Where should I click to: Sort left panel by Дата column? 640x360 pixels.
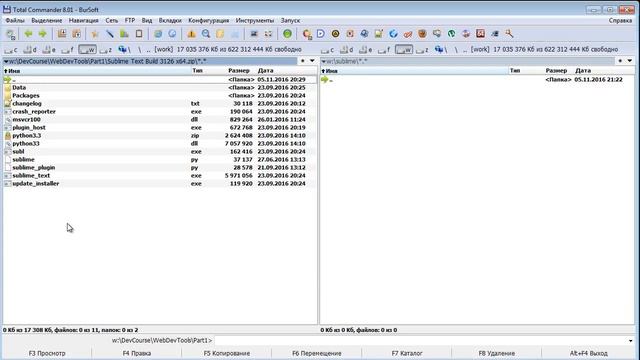click(x=265, y=71)
